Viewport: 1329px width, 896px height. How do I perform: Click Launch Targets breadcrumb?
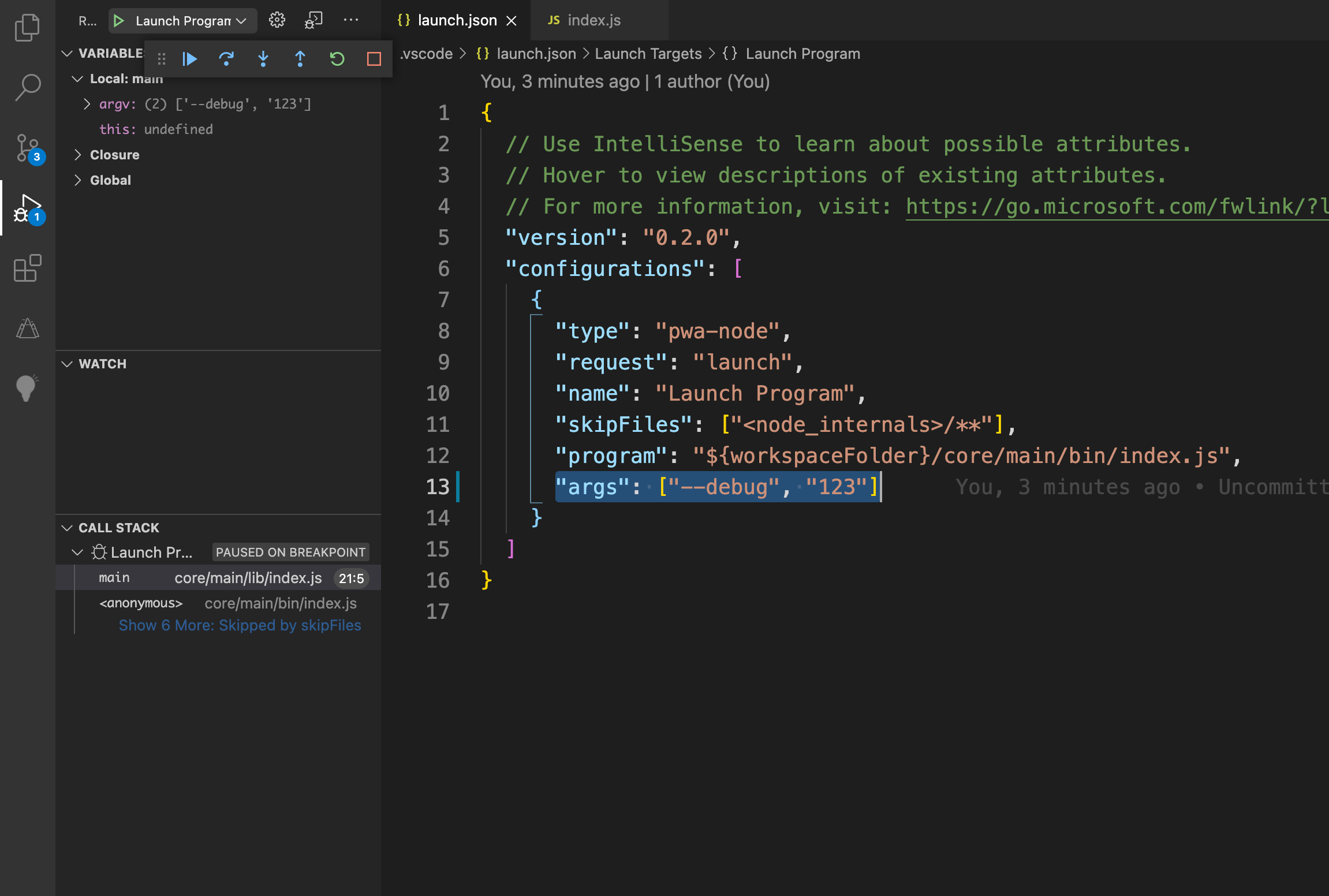coord(648,54)
